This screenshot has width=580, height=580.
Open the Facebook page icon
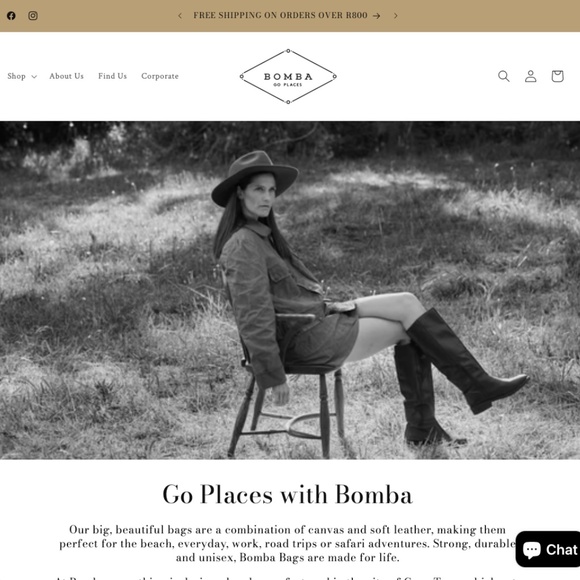click(11, 16)
